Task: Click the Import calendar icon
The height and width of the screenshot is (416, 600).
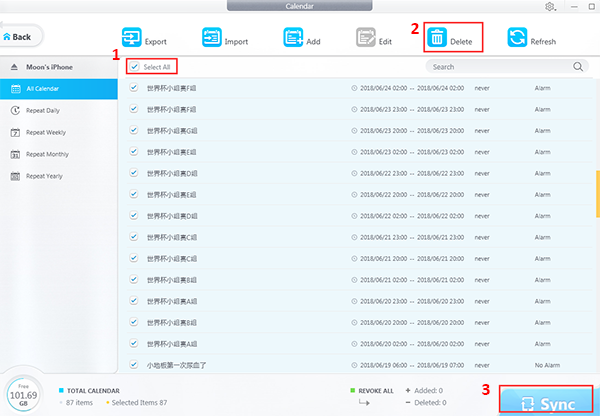Action: pyautogui.click(x=213, y=37)
